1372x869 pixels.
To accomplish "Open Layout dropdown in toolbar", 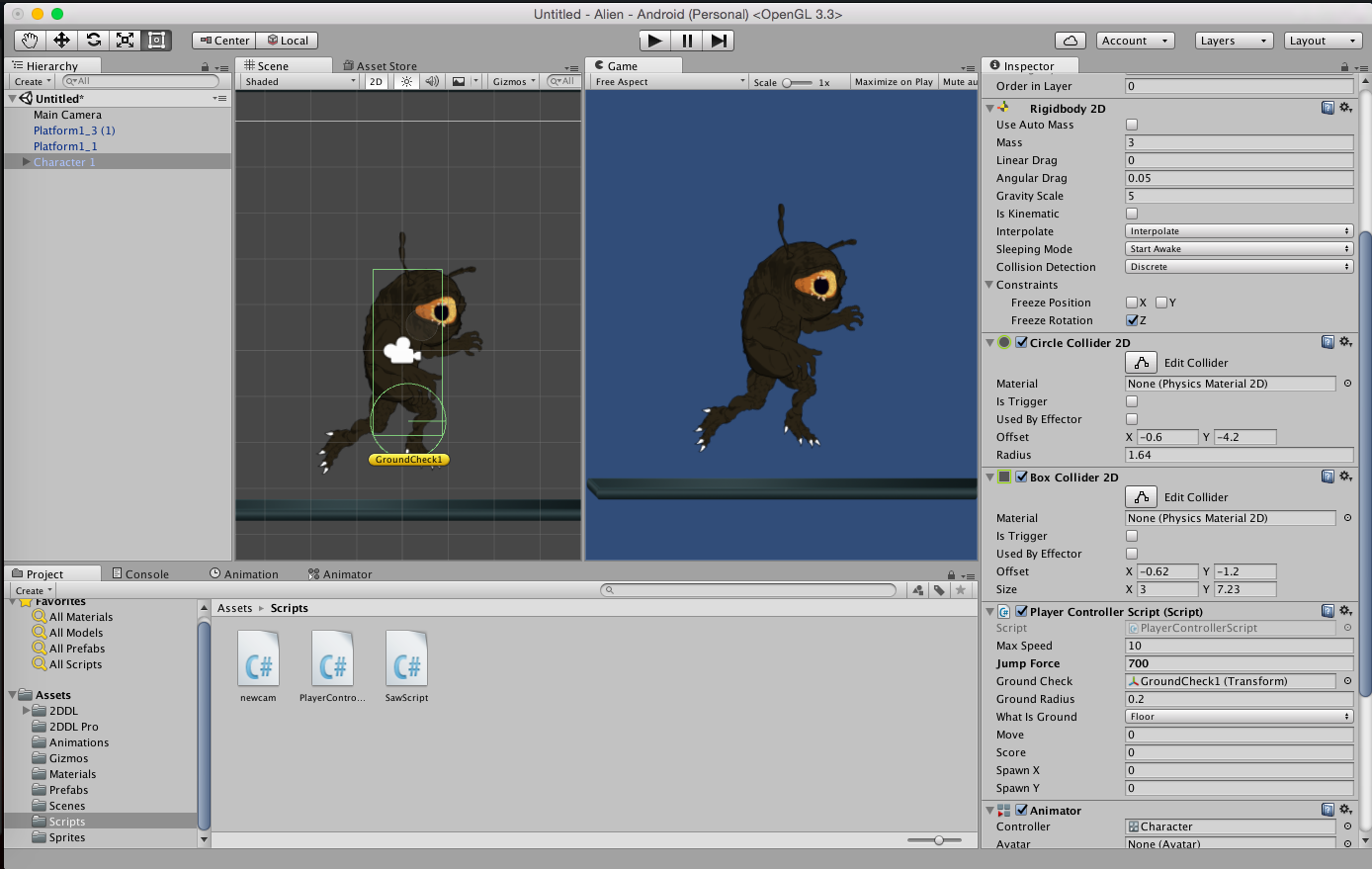I will [1323, 41].
